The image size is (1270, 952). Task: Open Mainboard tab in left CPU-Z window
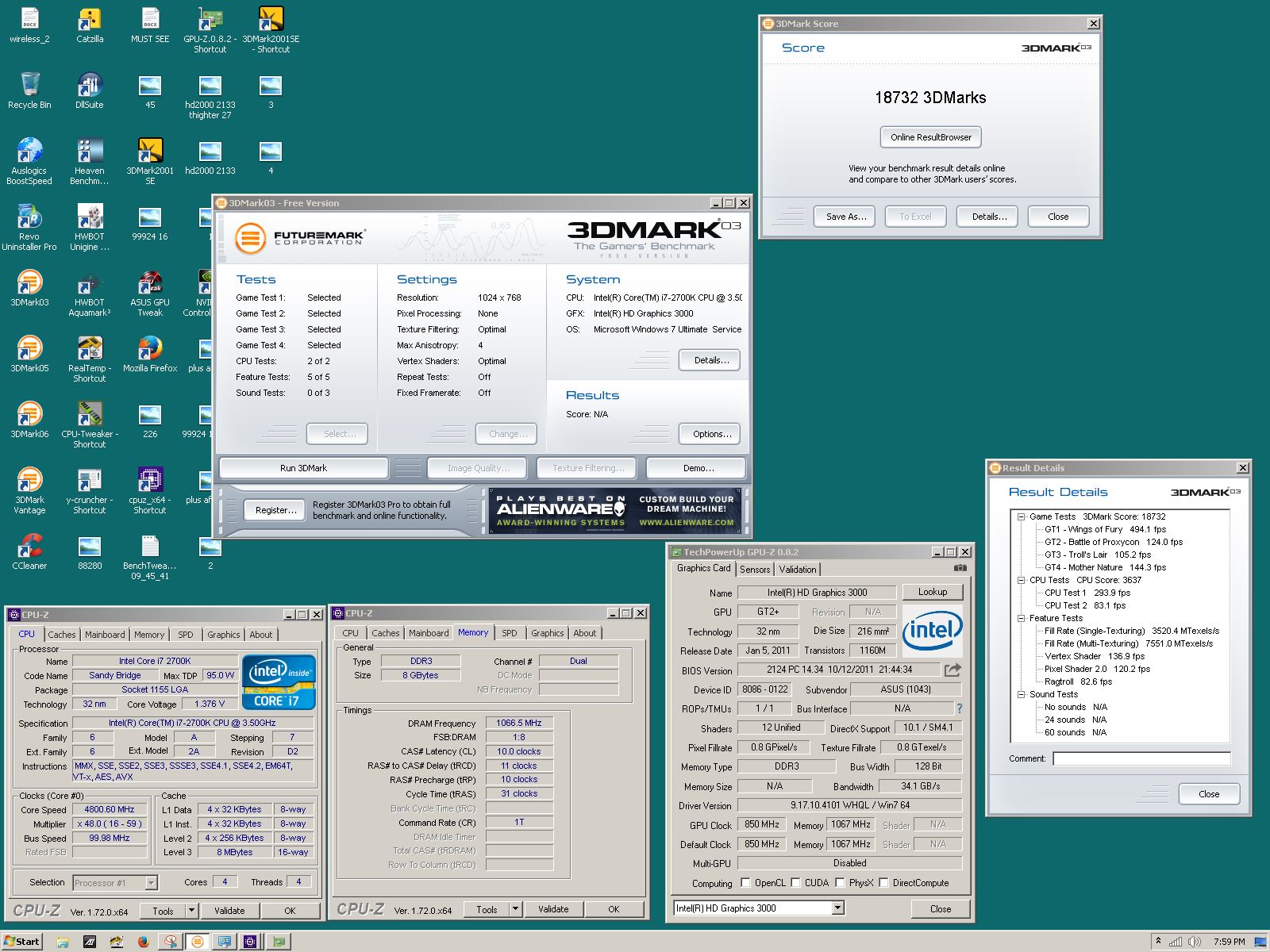click(105, 635)
